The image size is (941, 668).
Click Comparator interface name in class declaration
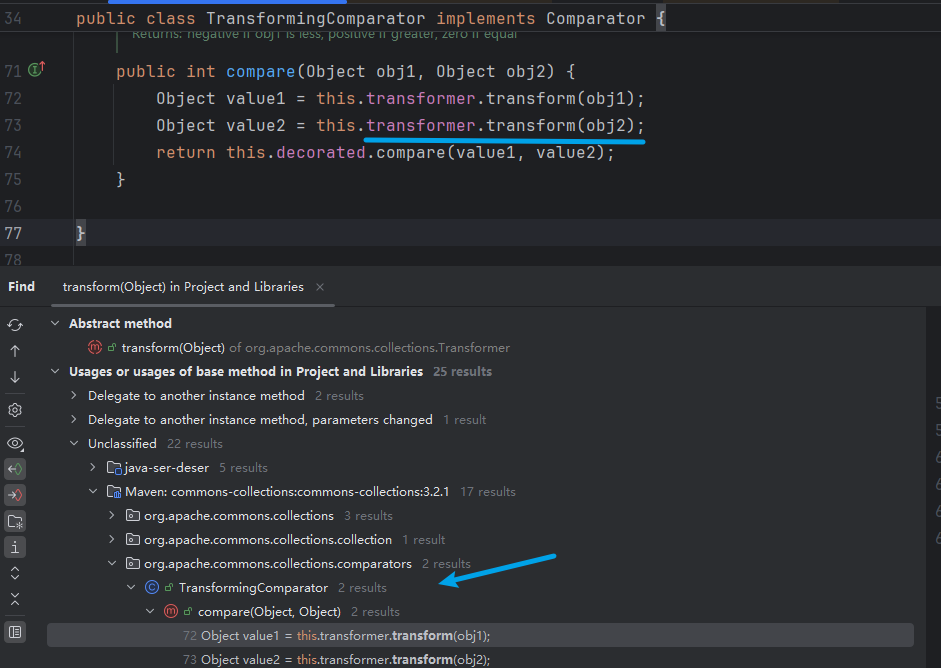point(595,19)
